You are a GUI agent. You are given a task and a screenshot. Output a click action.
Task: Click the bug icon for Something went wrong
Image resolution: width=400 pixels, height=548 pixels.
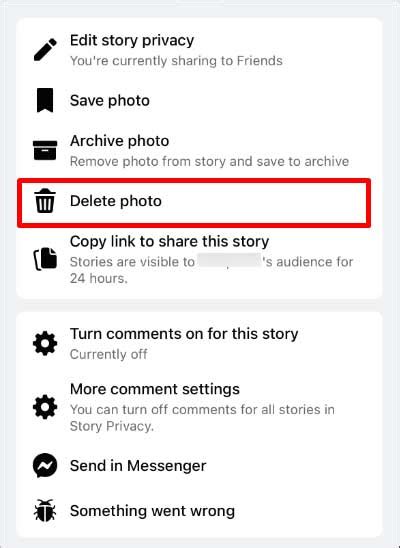pyautogui.click(x=45, y=511)
